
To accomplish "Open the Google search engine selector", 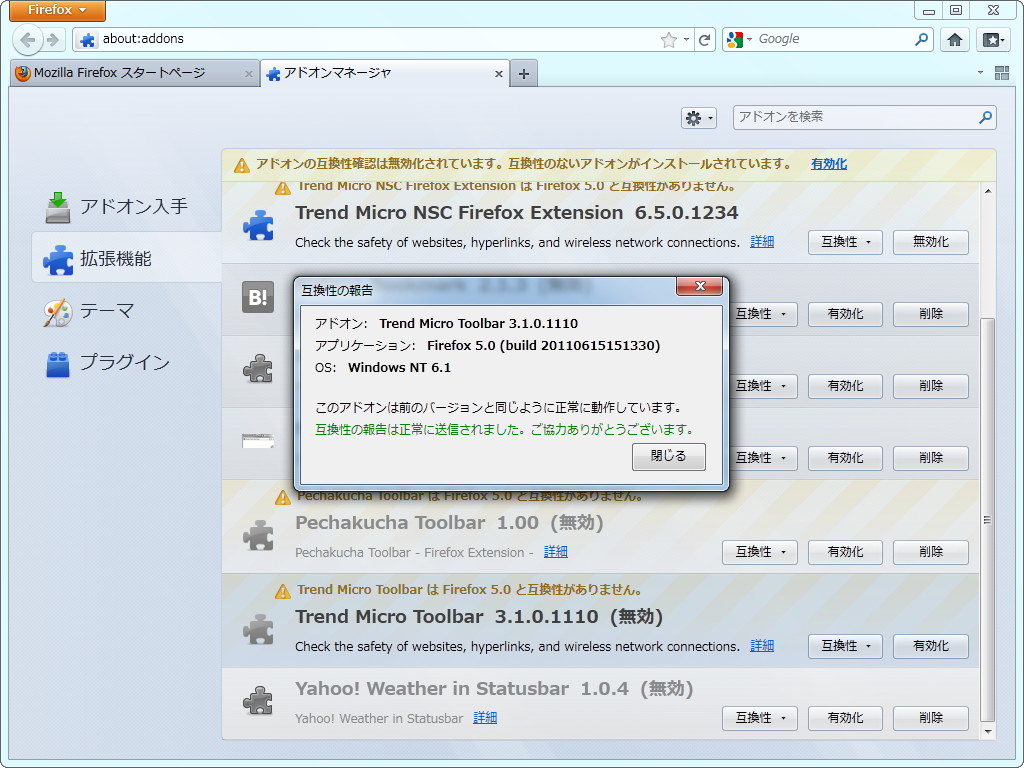I will click(x=739, y=39).
